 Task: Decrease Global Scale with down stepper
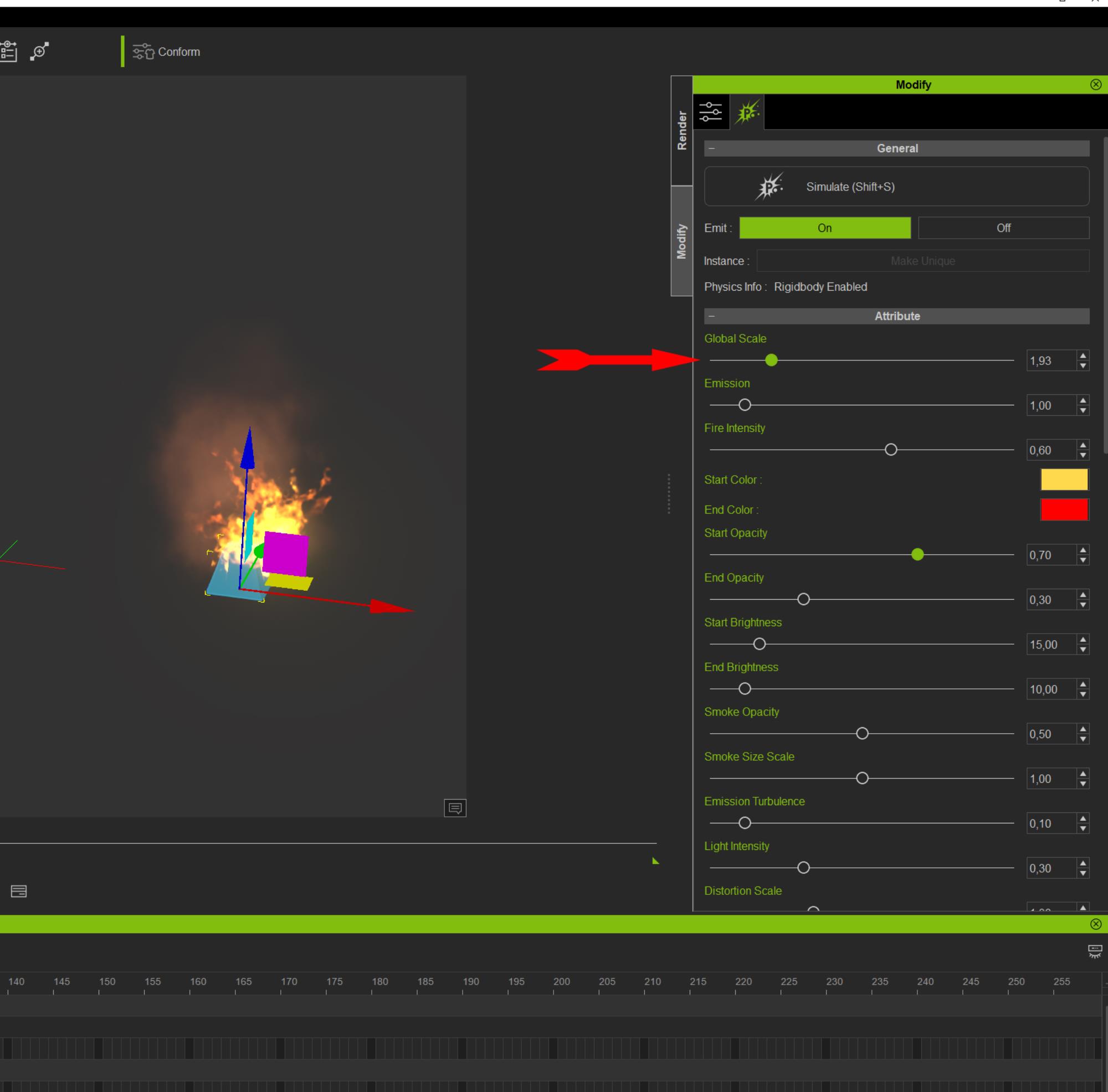pos(1083,365)
